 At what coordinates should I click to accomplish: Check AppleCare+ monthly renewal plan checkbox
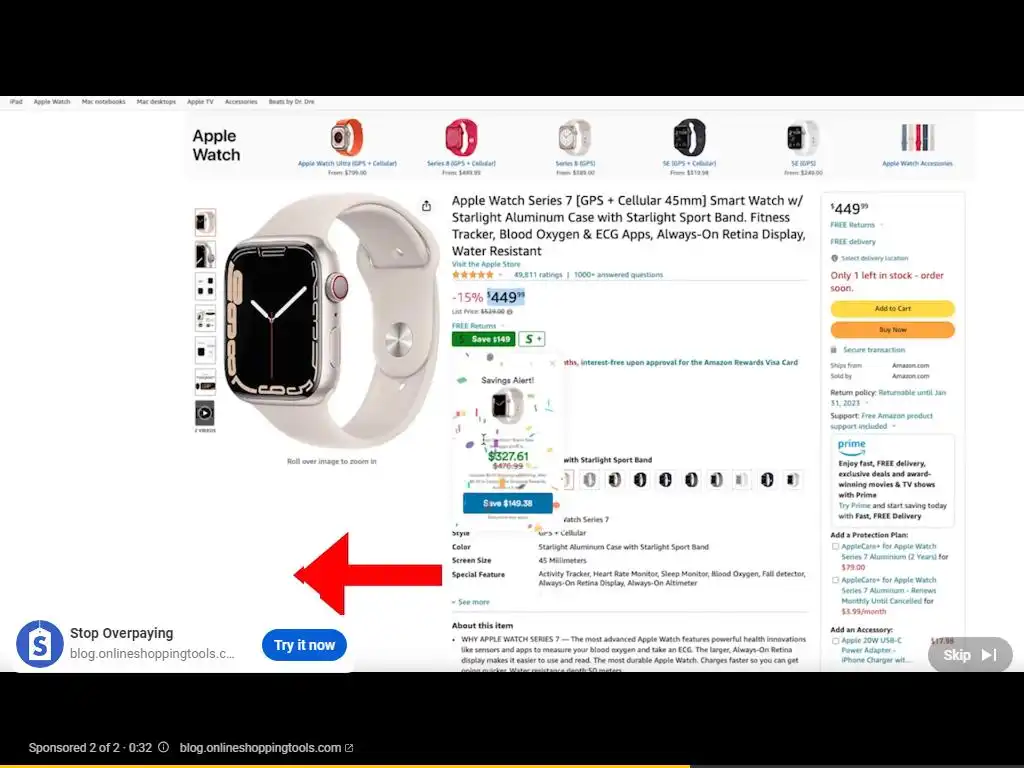(x=835, y=580)
